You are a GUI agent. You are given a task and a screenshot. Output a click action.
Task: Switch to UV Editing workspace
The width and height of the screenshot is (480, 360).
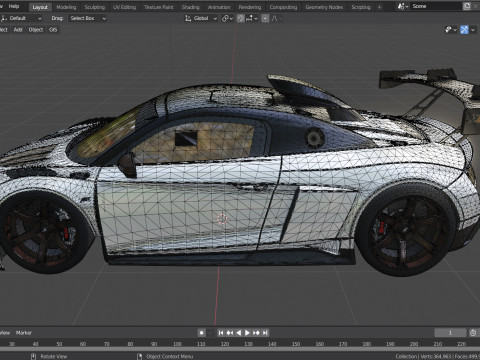(124, 7)
